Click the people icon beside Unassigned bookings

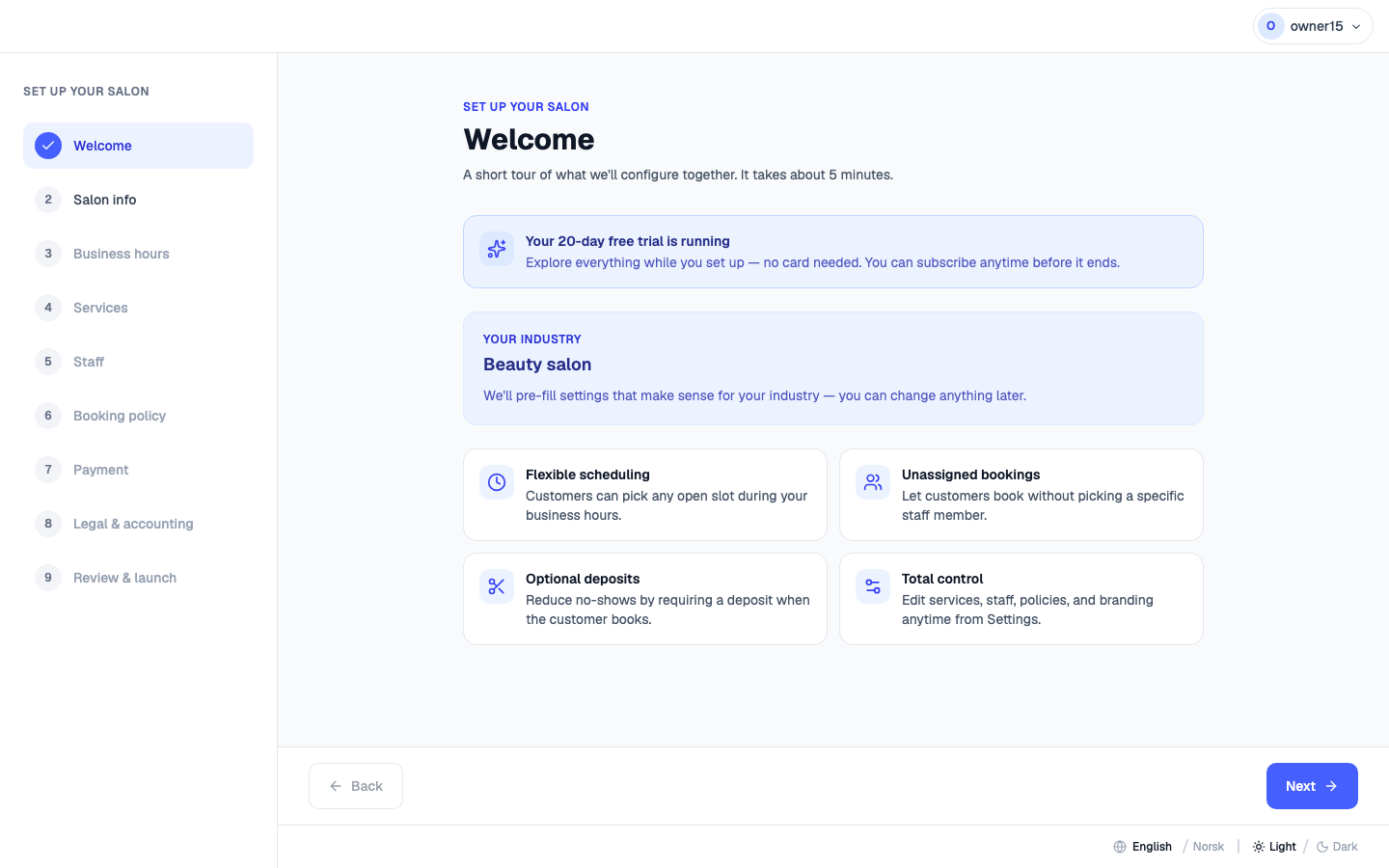click(x=873, y=482)
